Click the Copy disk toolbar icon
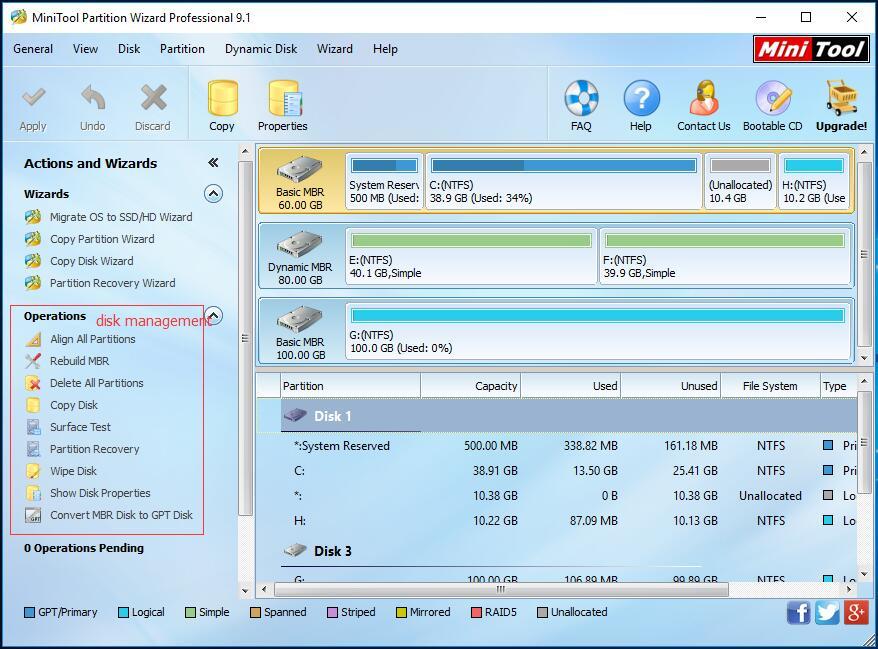Image resolution: width=878 pixels, height=649 pixels. [x=222, y=97]
